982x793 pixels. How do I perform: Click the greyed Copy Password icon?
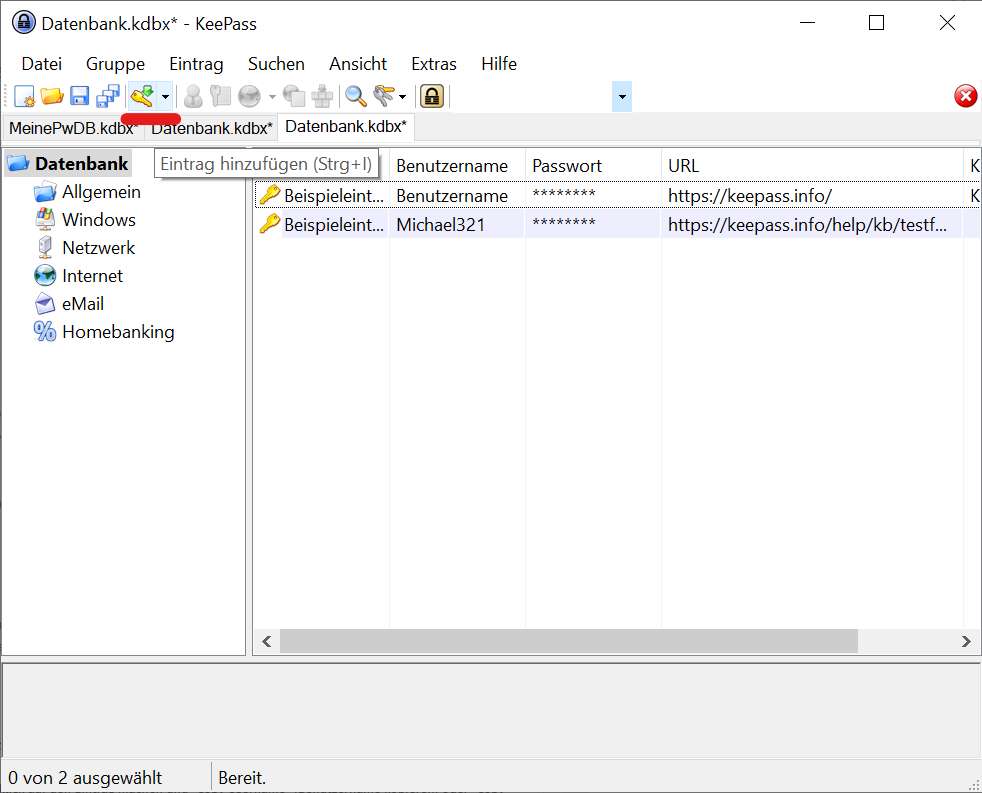220,96
